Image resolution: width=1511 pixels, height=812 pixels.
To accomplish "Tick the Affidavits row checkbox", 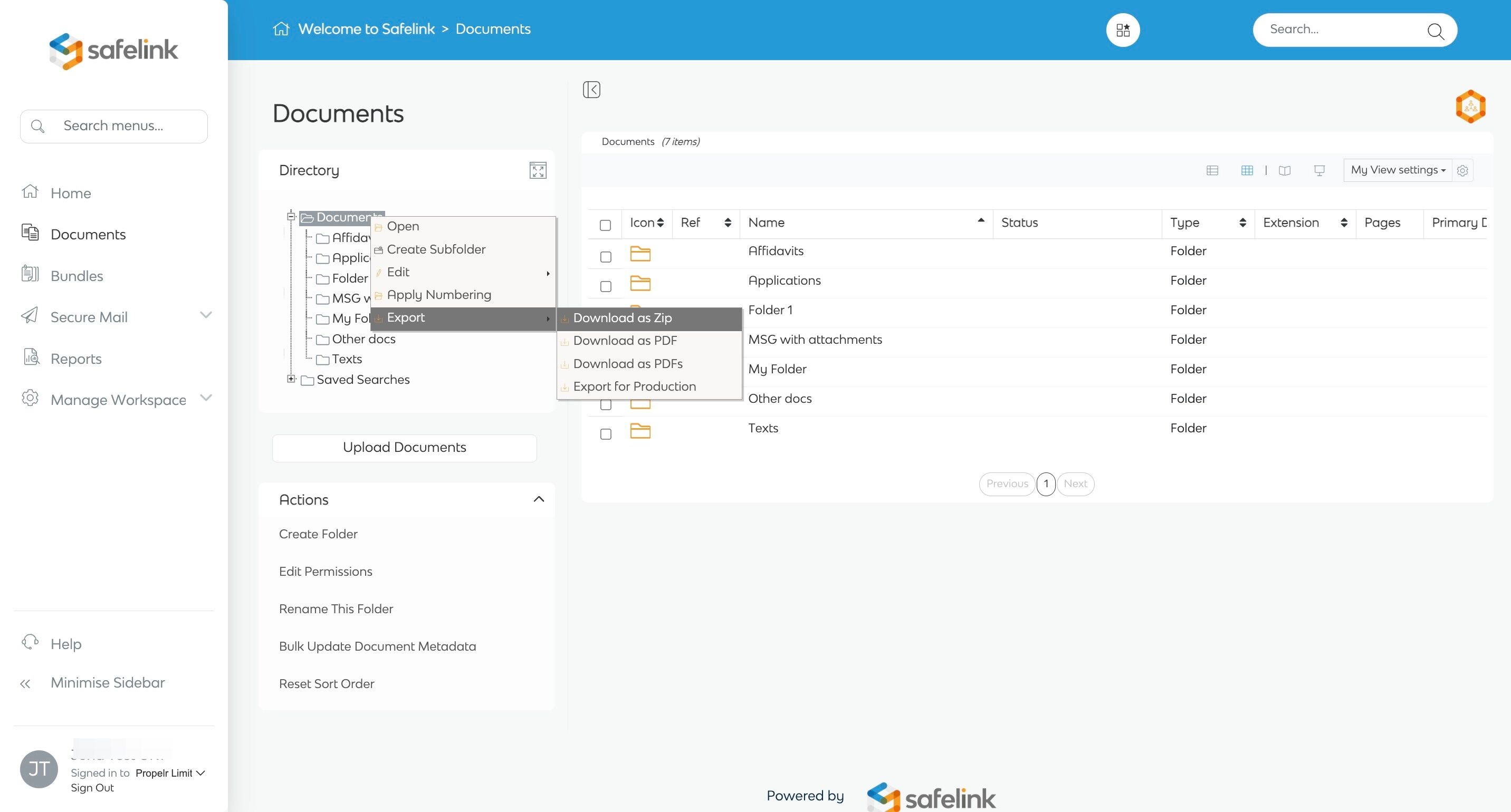I will point(606,257).
